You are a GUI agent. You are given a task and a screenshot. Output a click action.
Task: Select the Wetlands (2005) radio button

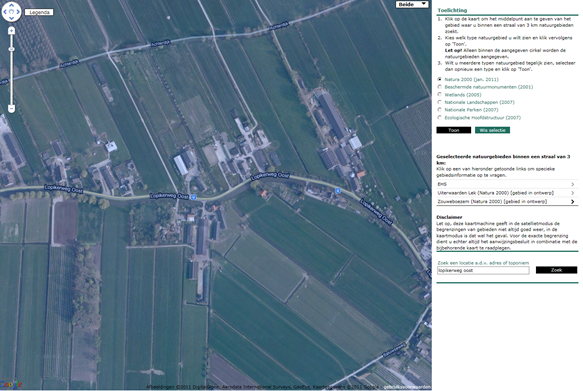(439, 94)
